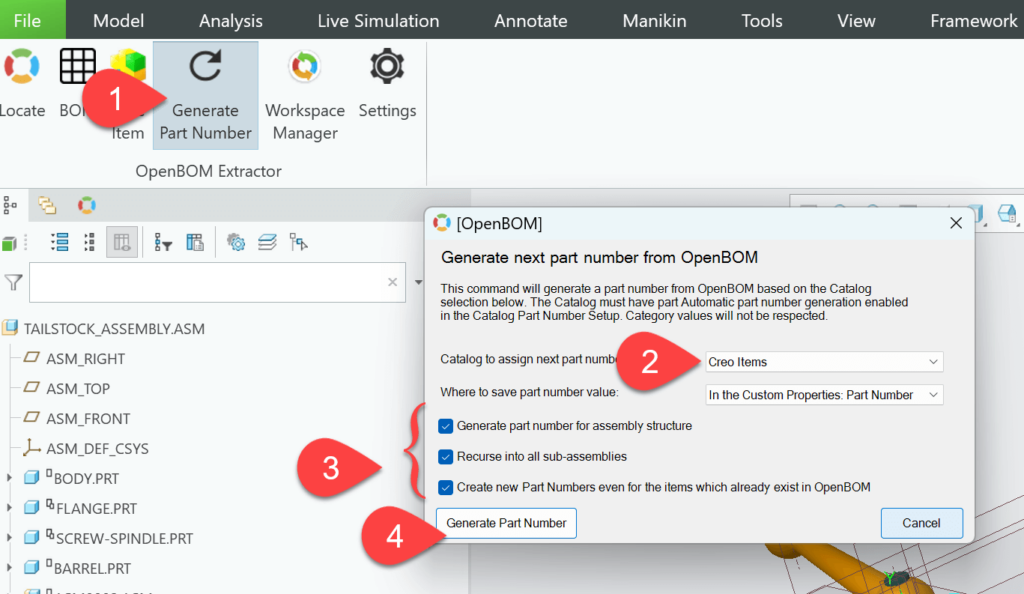1024x594 pixels.
Task: Click the view icon at graphics toolbar's right end
Action: point(1007,213)
